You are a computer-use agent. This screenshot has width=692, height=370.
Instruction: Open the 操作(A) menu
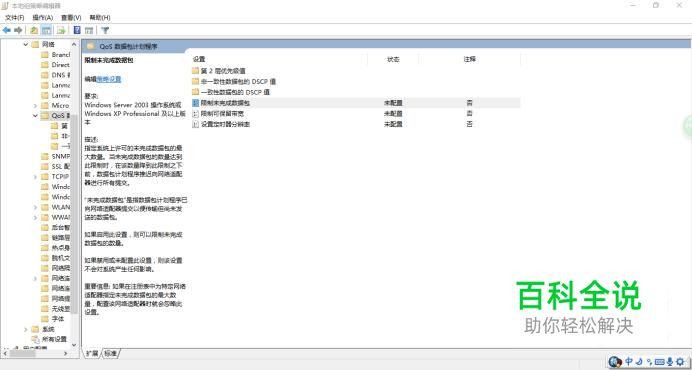pos(42,18)
